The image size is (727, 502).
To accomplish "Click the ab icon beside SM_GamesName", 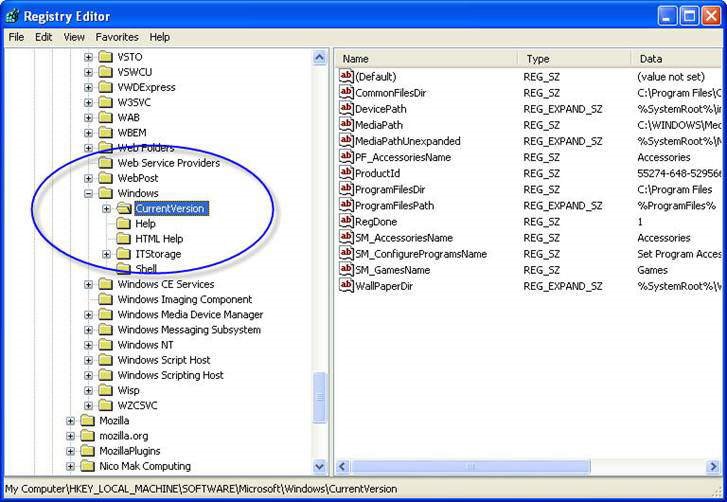I will (x=346, y=269).
